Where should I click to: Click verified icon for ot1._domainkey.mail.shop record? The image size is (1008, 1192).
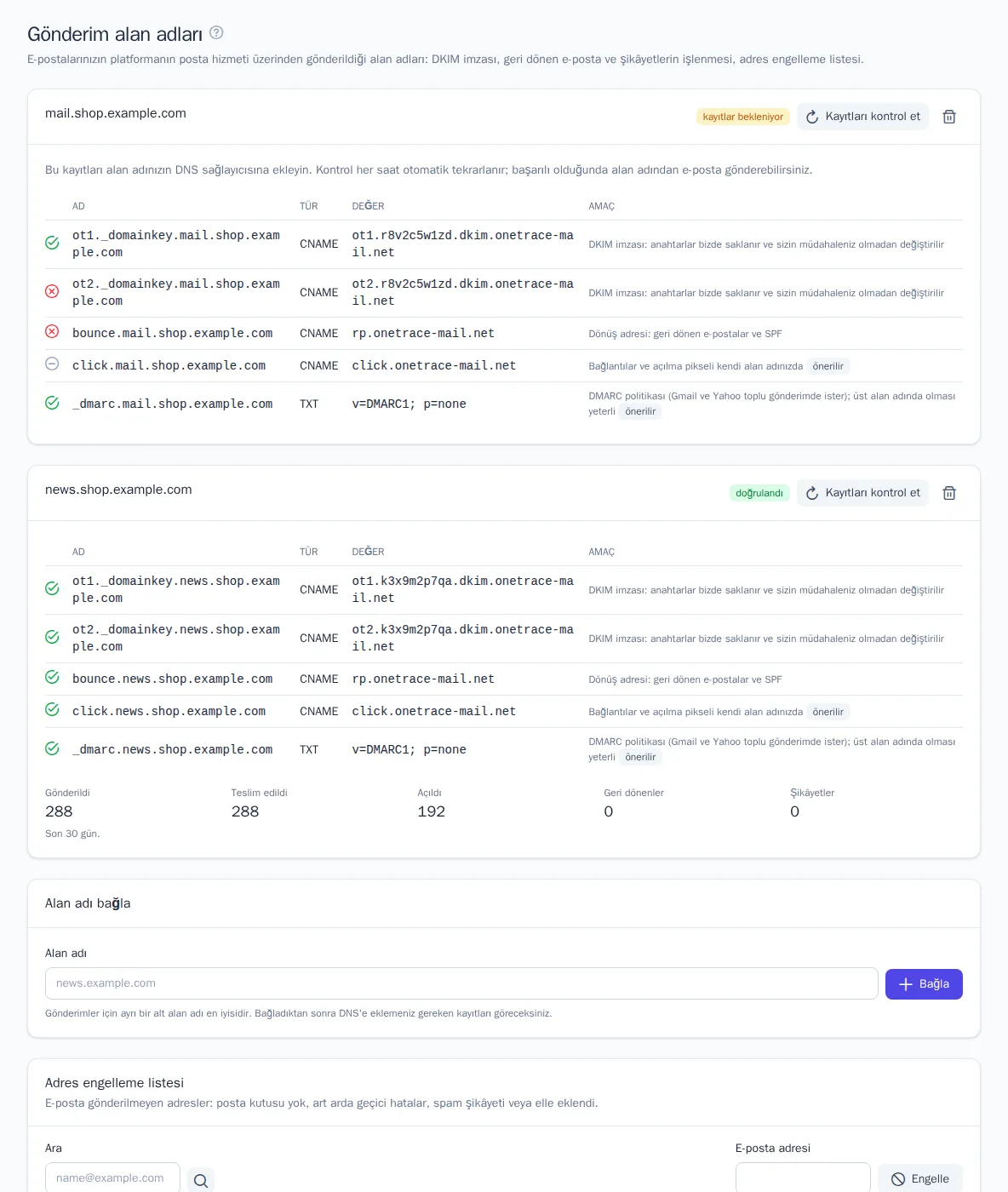[x=52, y=243]
